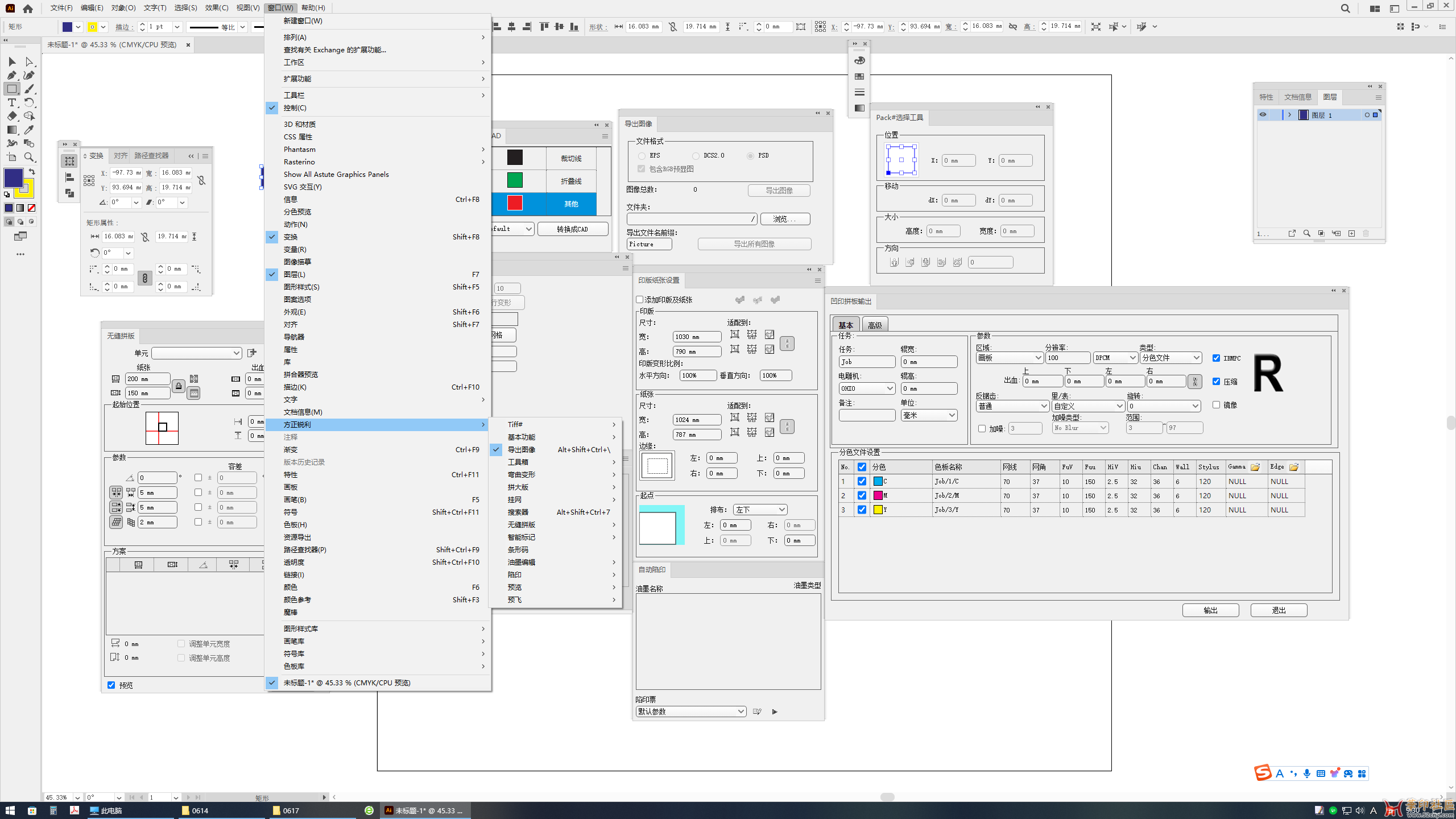Click the 导出图像 button in export panel

click(779, 191)
